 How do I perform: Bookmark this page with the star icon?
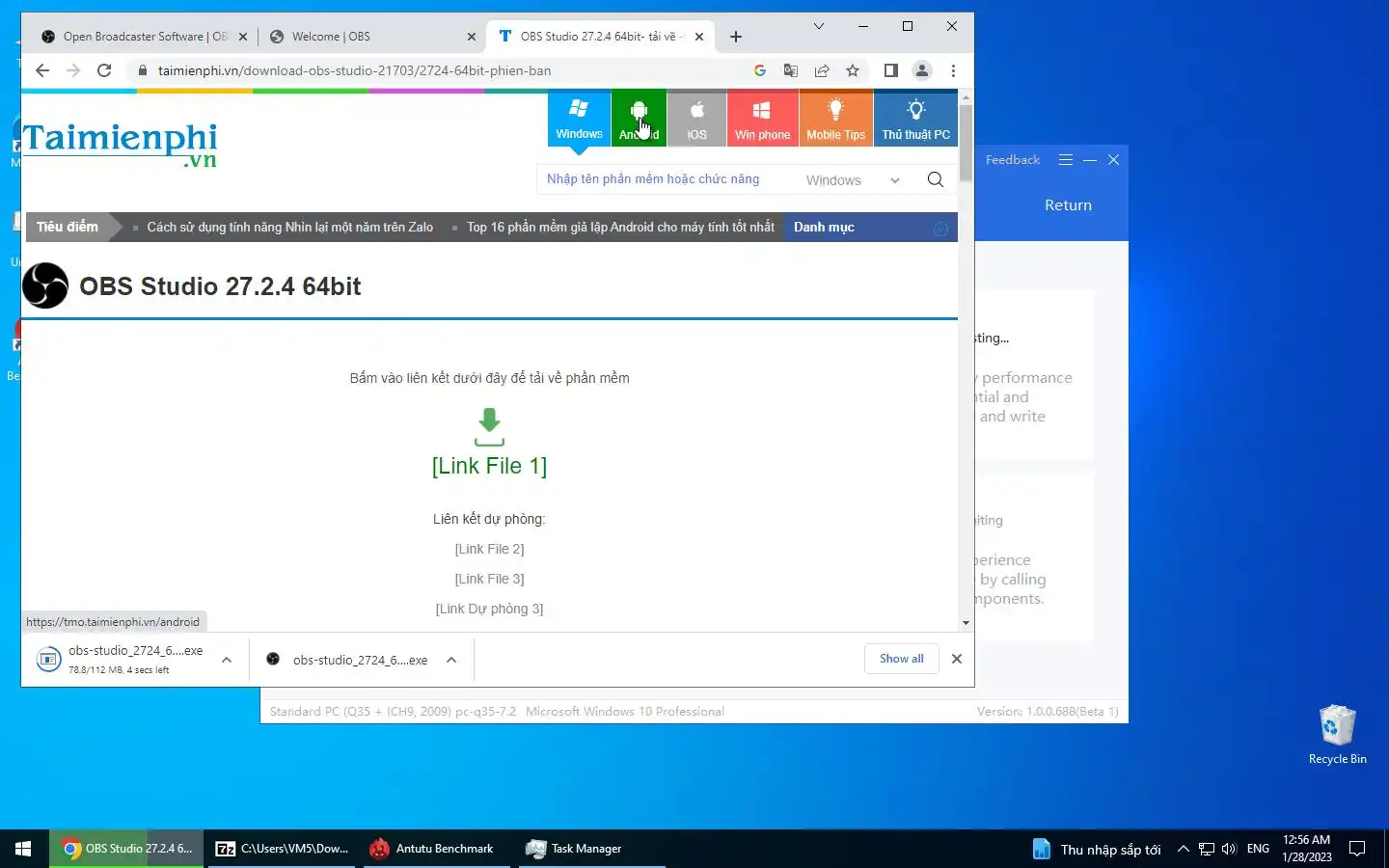853,70
